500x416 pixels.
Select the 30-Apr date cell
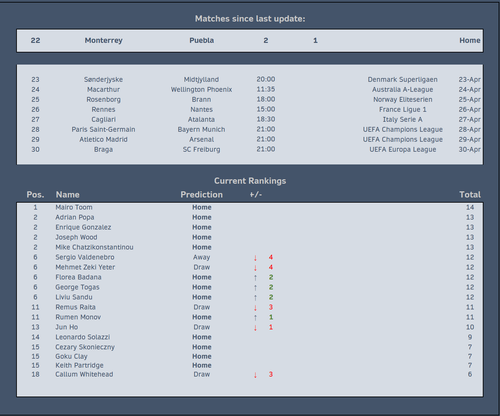[469, 149]
